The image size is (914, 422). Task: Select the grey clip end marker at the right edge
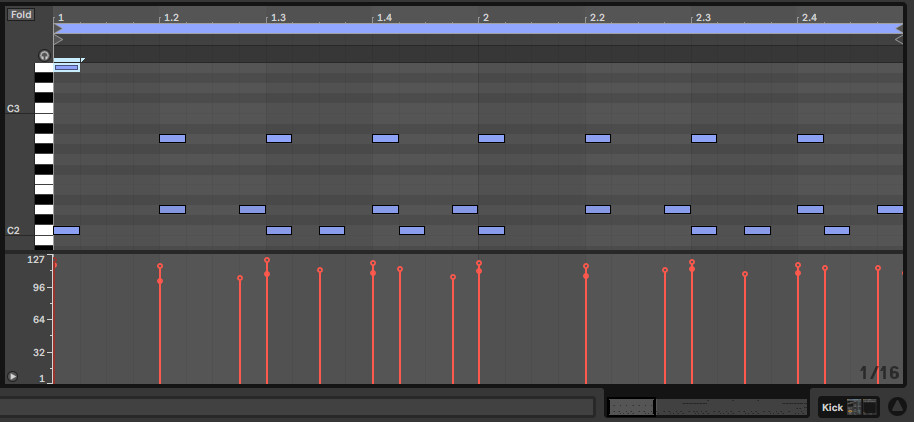[898, 40]
